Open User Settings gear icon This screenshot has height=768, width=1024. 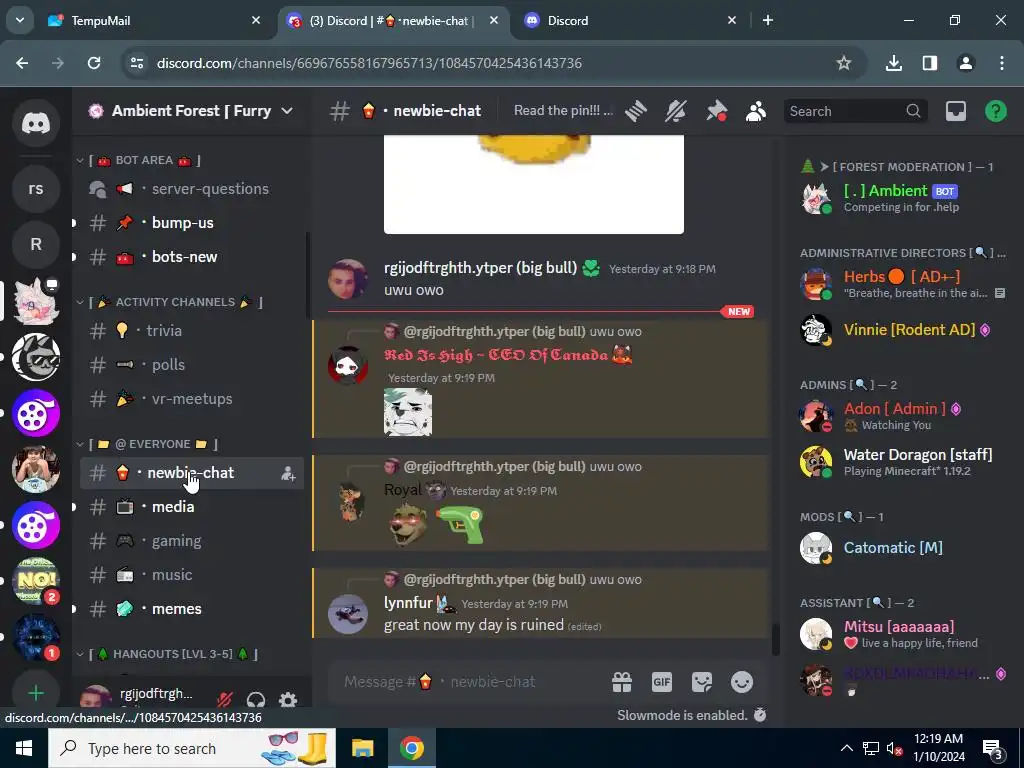(x=288, y=699)
